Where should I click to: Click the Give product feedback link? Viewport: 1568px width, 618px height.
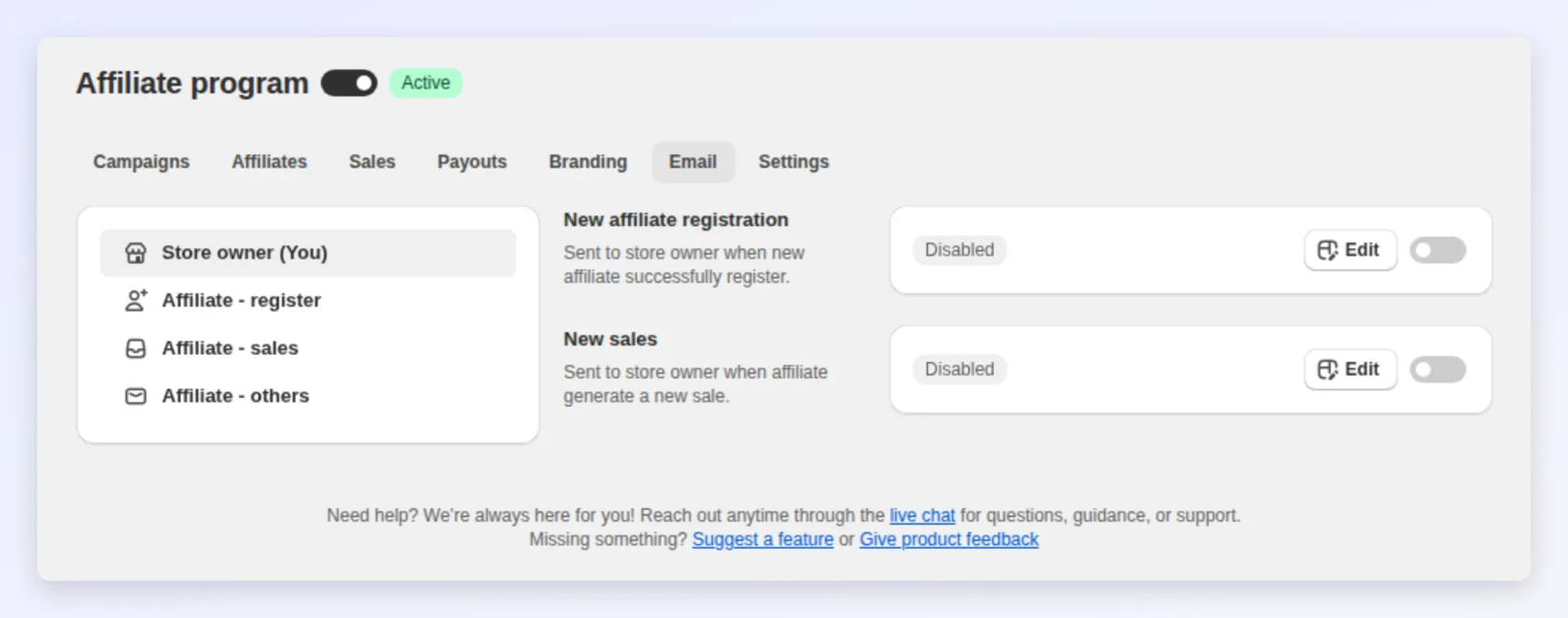coord(949,540)
